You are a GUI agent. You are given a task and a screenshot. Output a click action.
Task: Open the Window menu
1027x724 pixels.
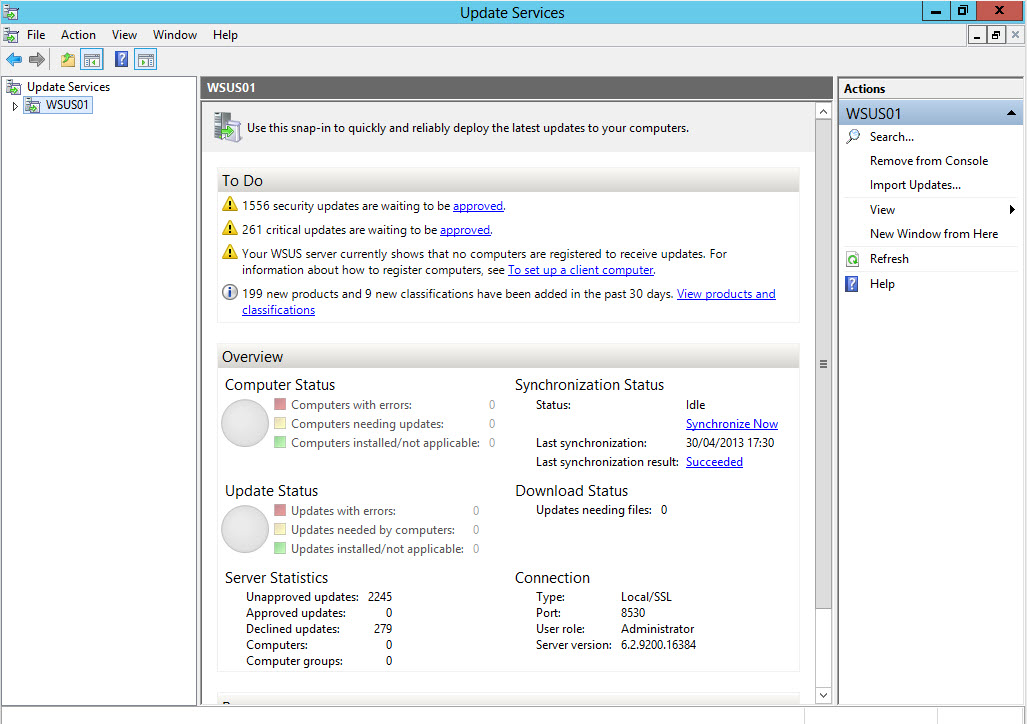pyautogui.click(x=175, y=35)
